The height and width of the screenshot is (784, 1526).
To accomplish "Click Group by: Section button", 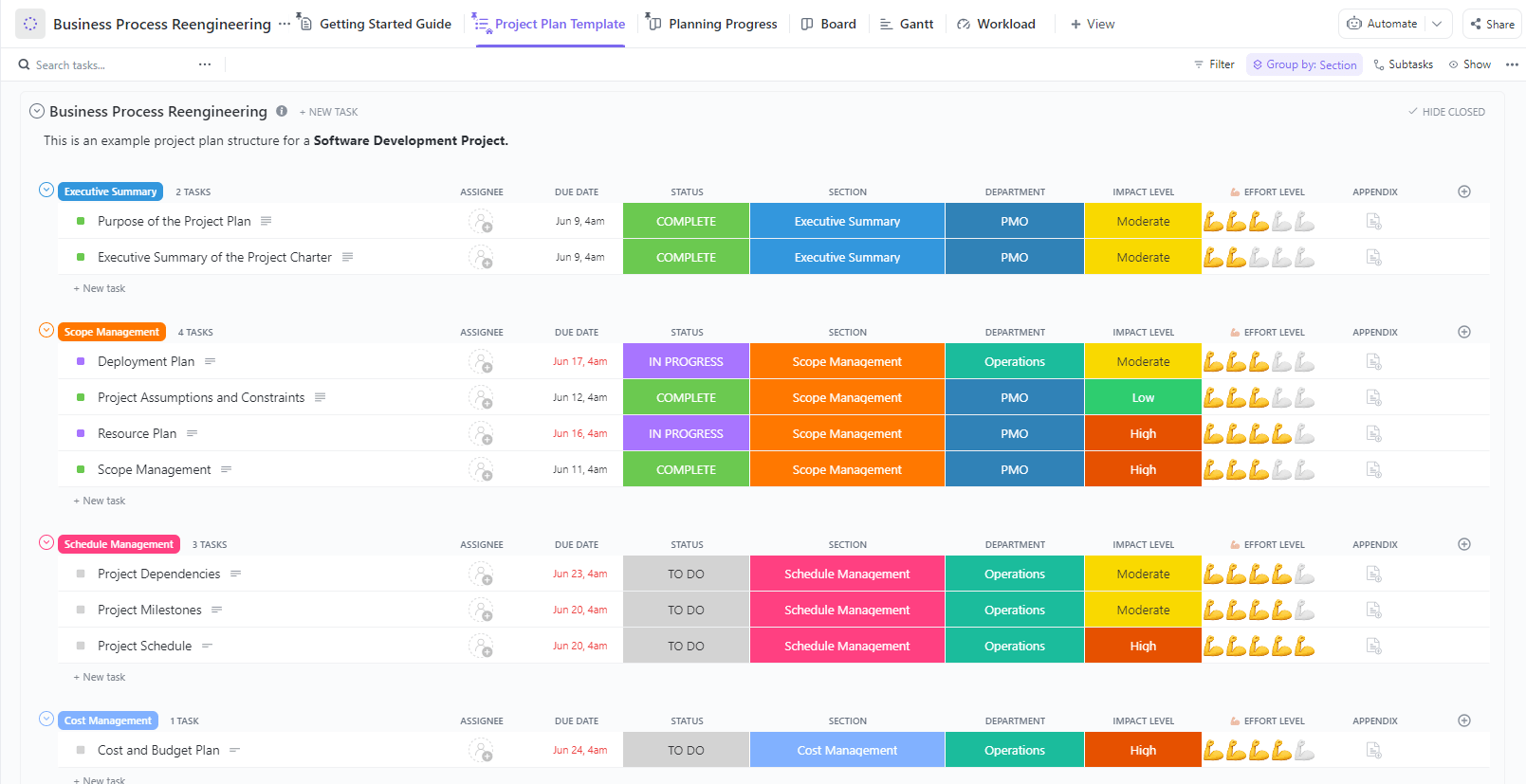I will [1304, 64].
